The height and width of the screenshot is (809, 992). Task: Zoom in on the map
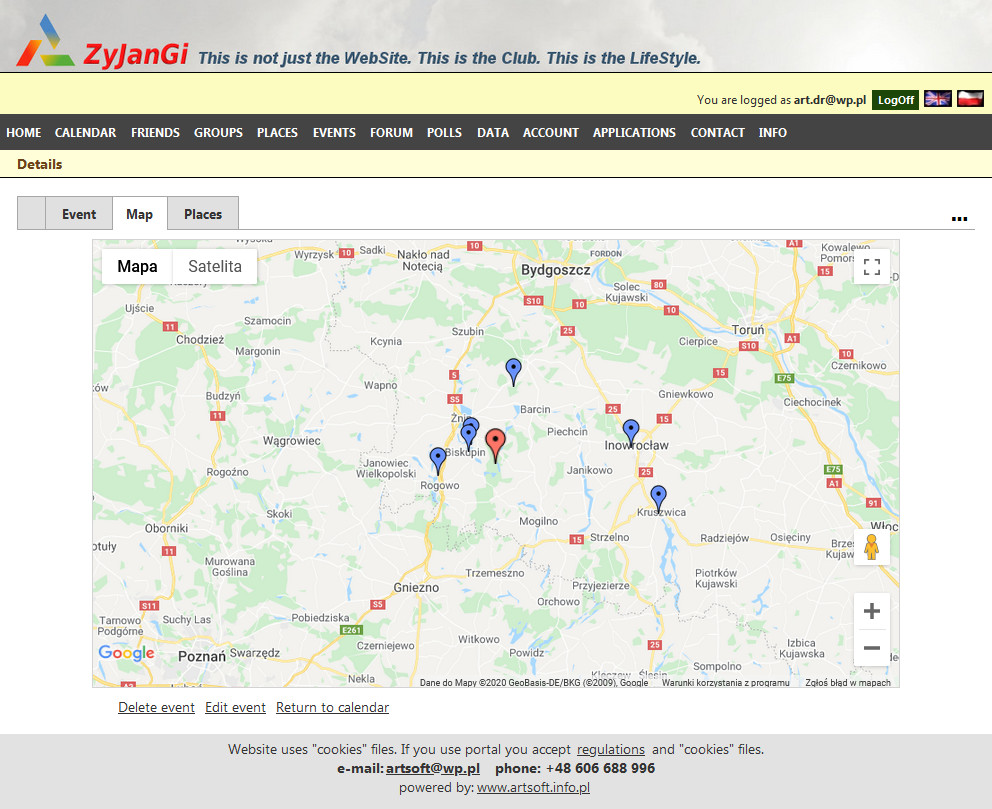872,611
